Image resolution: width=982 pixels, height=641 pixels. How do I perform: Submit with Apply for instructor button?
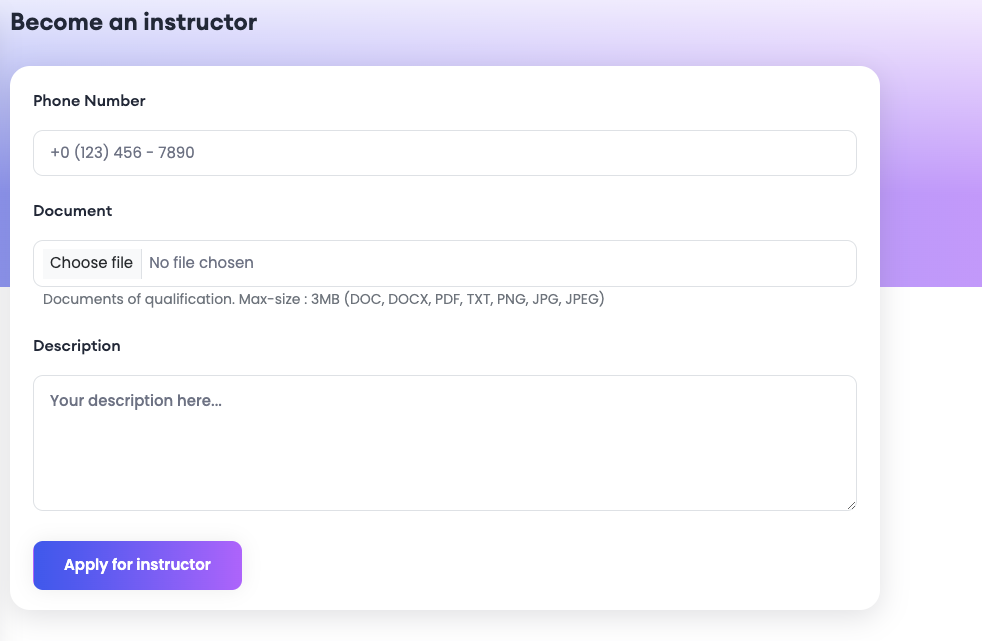(137, 565)
